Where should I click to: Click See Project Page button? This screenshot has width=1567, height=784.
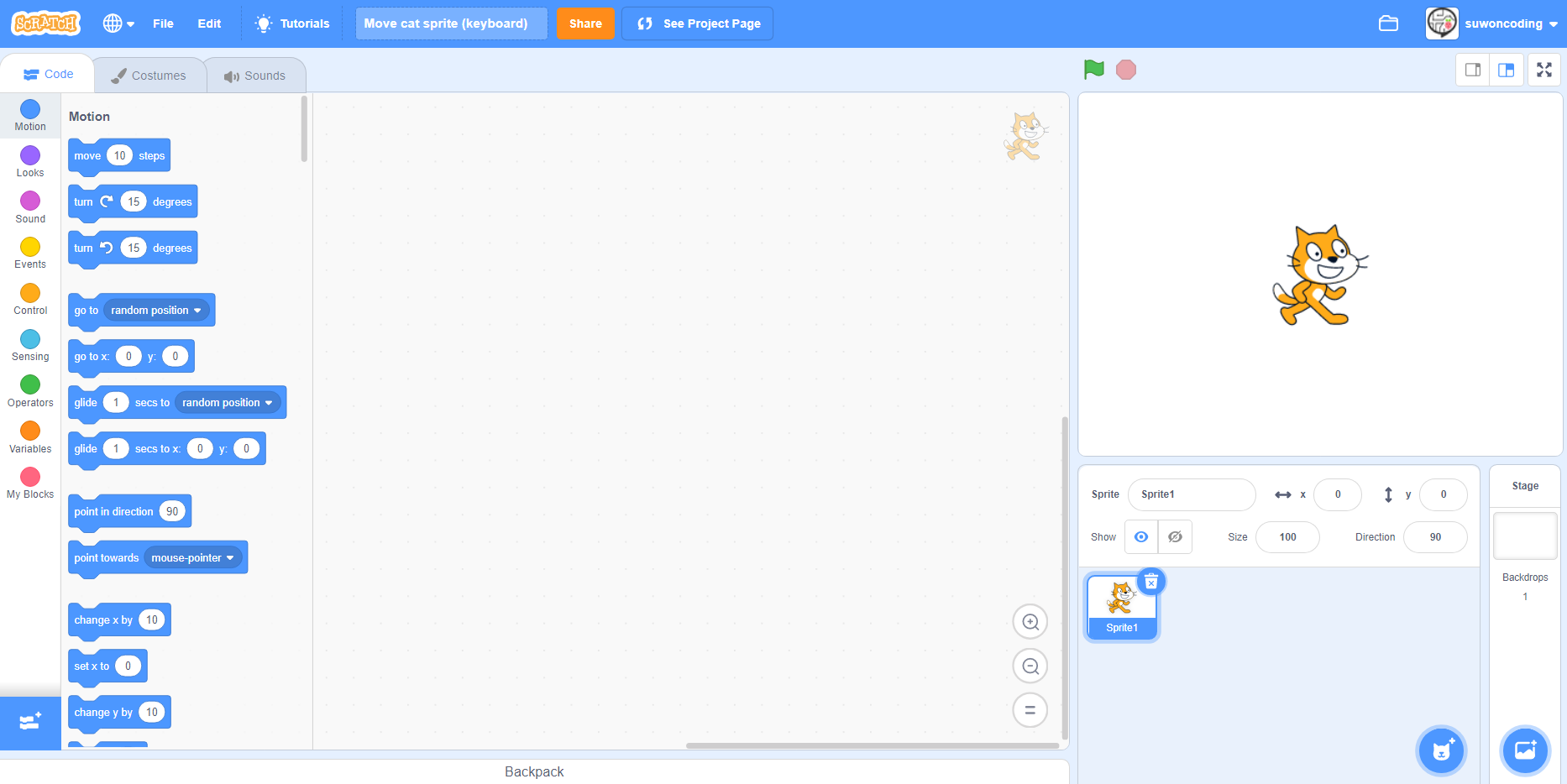tap(697, 24)
